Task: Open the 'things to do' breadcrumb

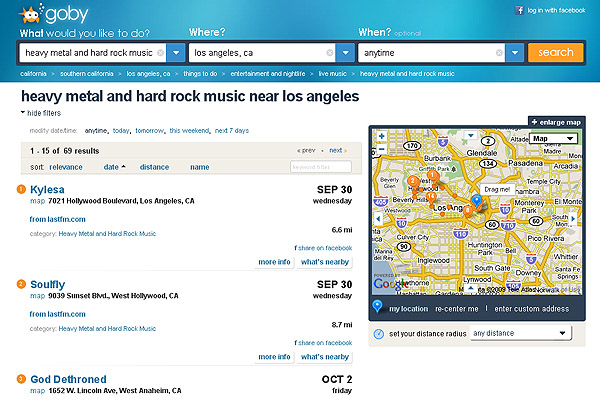Action: pyautogui.click(x=200, y=73)
